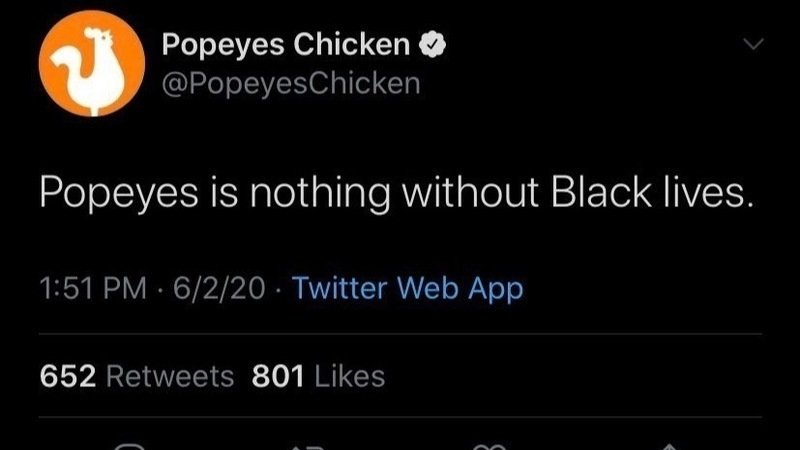Tap the heart like icon

pos(489,447)
